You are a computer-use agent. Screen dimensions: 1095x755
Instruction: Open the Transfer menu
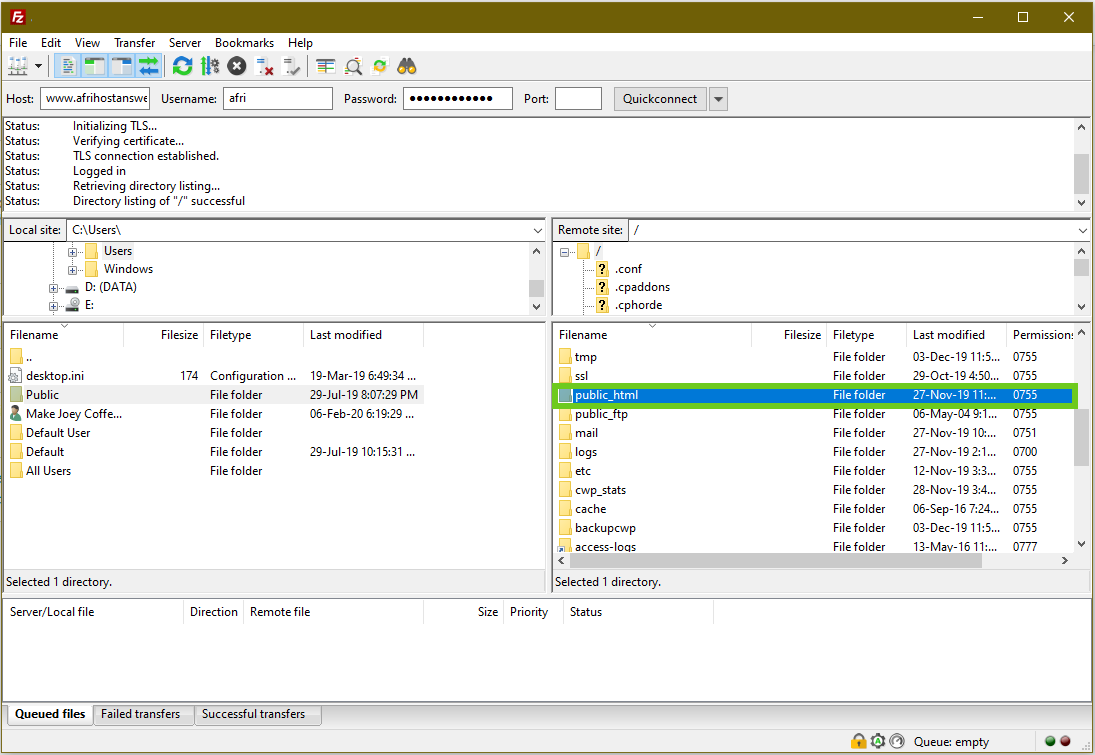pos(134,43)
